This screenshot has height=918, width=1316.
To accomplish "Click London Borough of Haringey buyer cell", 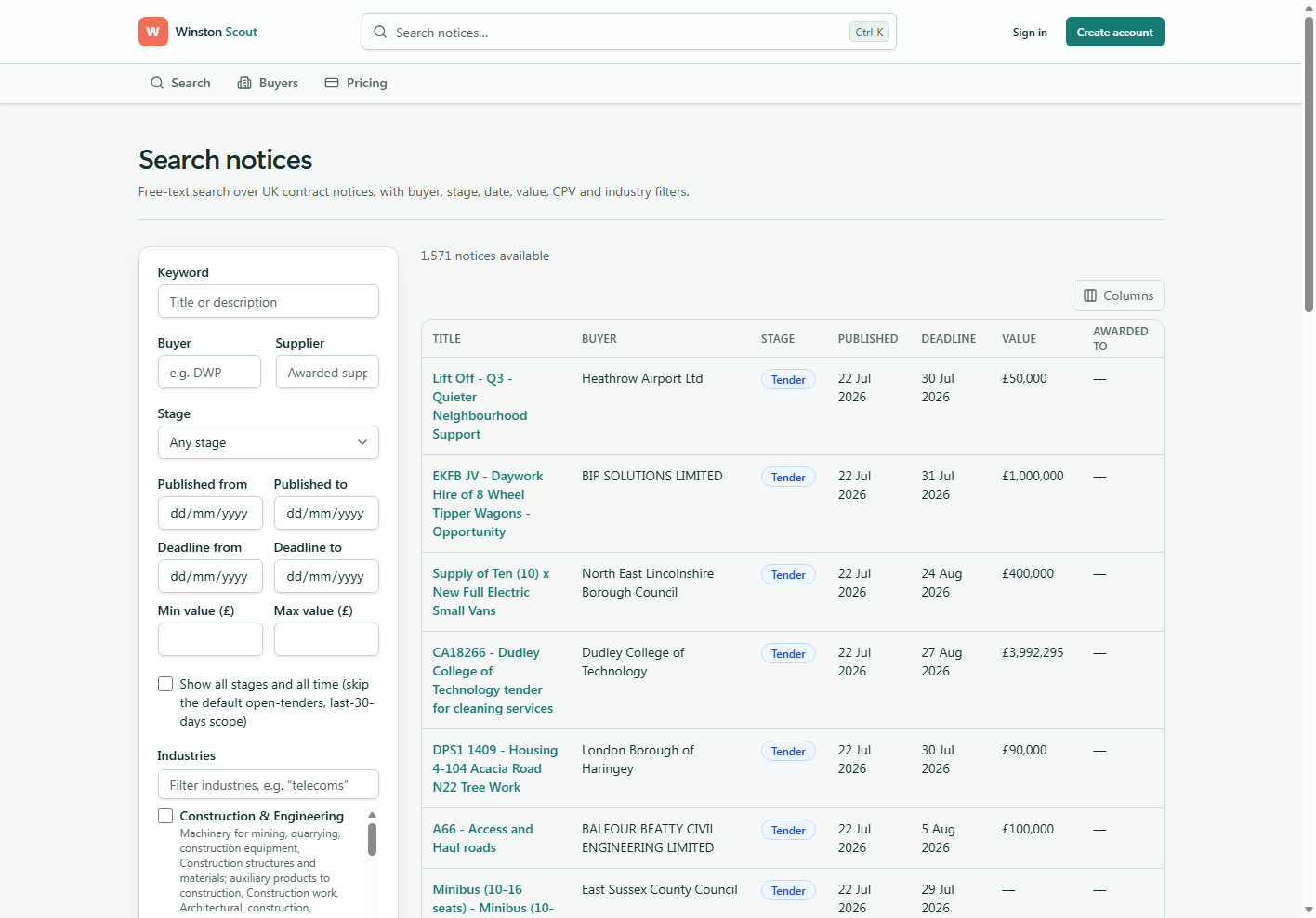I will point(638,759).
